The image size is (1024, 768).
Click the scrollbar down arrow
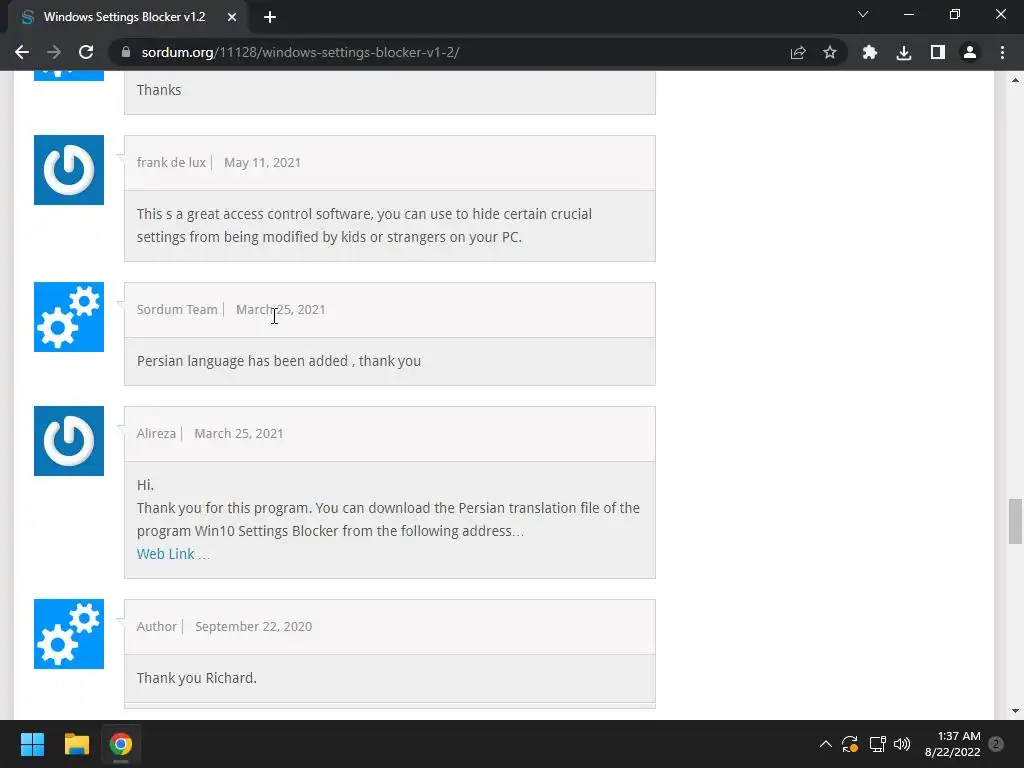click(1015, 711)
